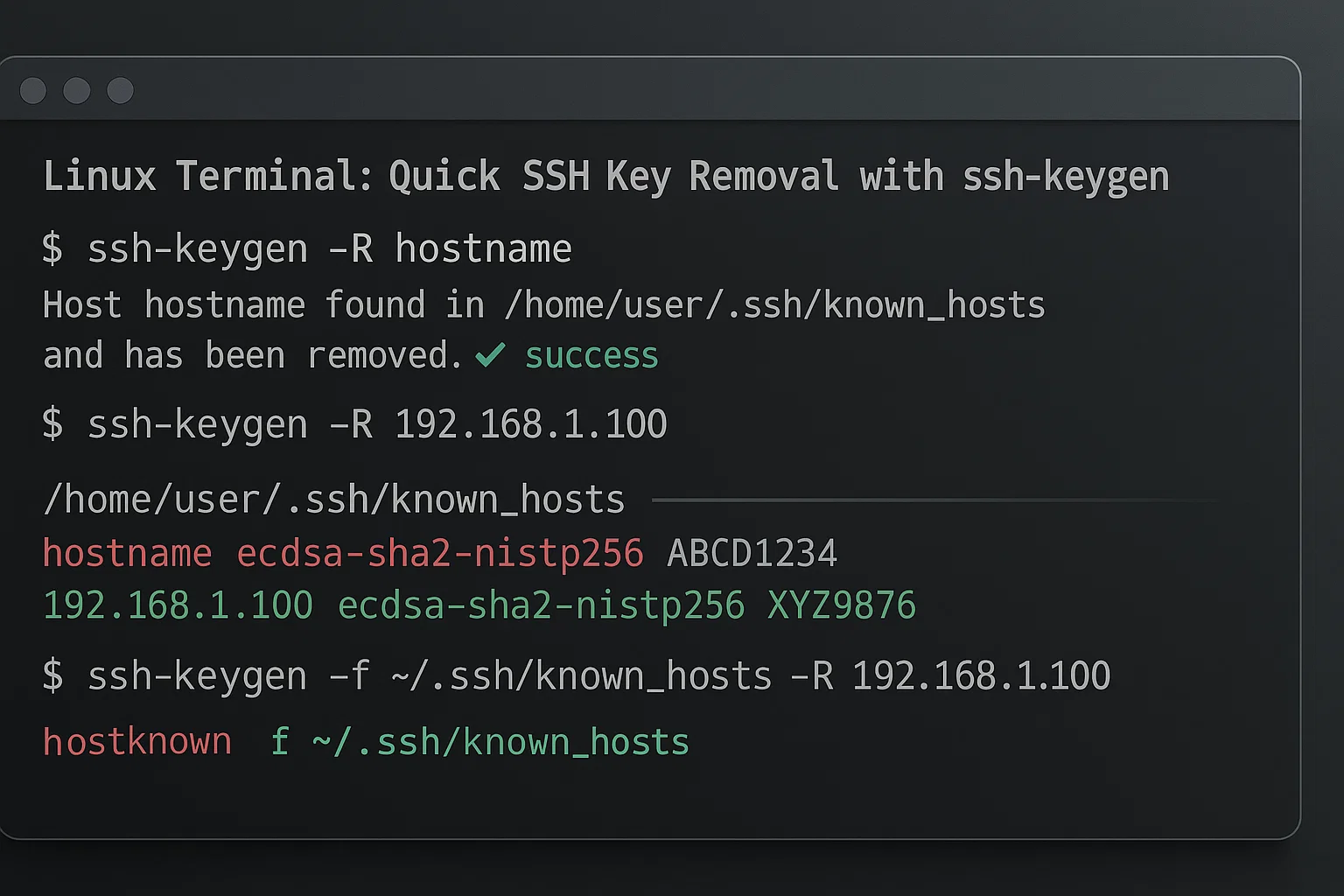Click the 'and has been removed.' text
Viewport: 1344px width, 896px height.
tap(252, 356)
